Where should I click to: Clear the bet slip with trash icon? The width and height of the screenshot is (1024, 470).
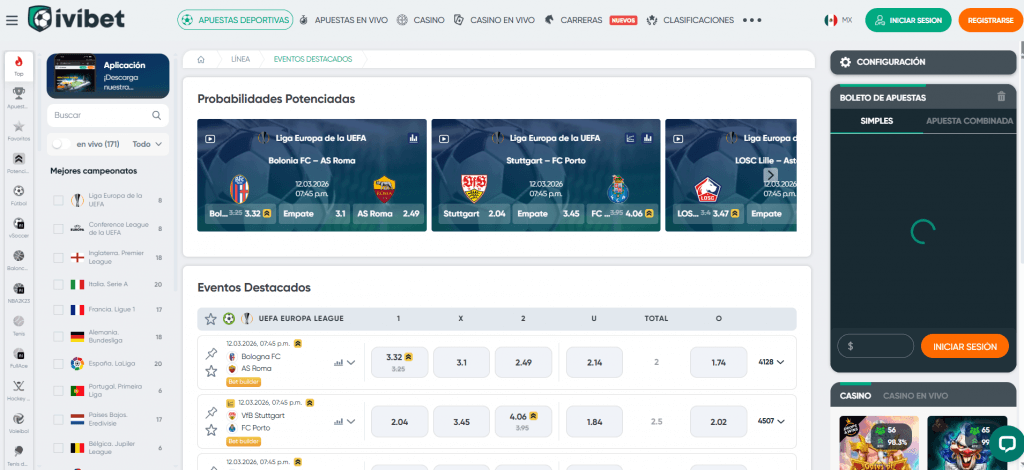pyautogui.click(x=1001, y=97)
